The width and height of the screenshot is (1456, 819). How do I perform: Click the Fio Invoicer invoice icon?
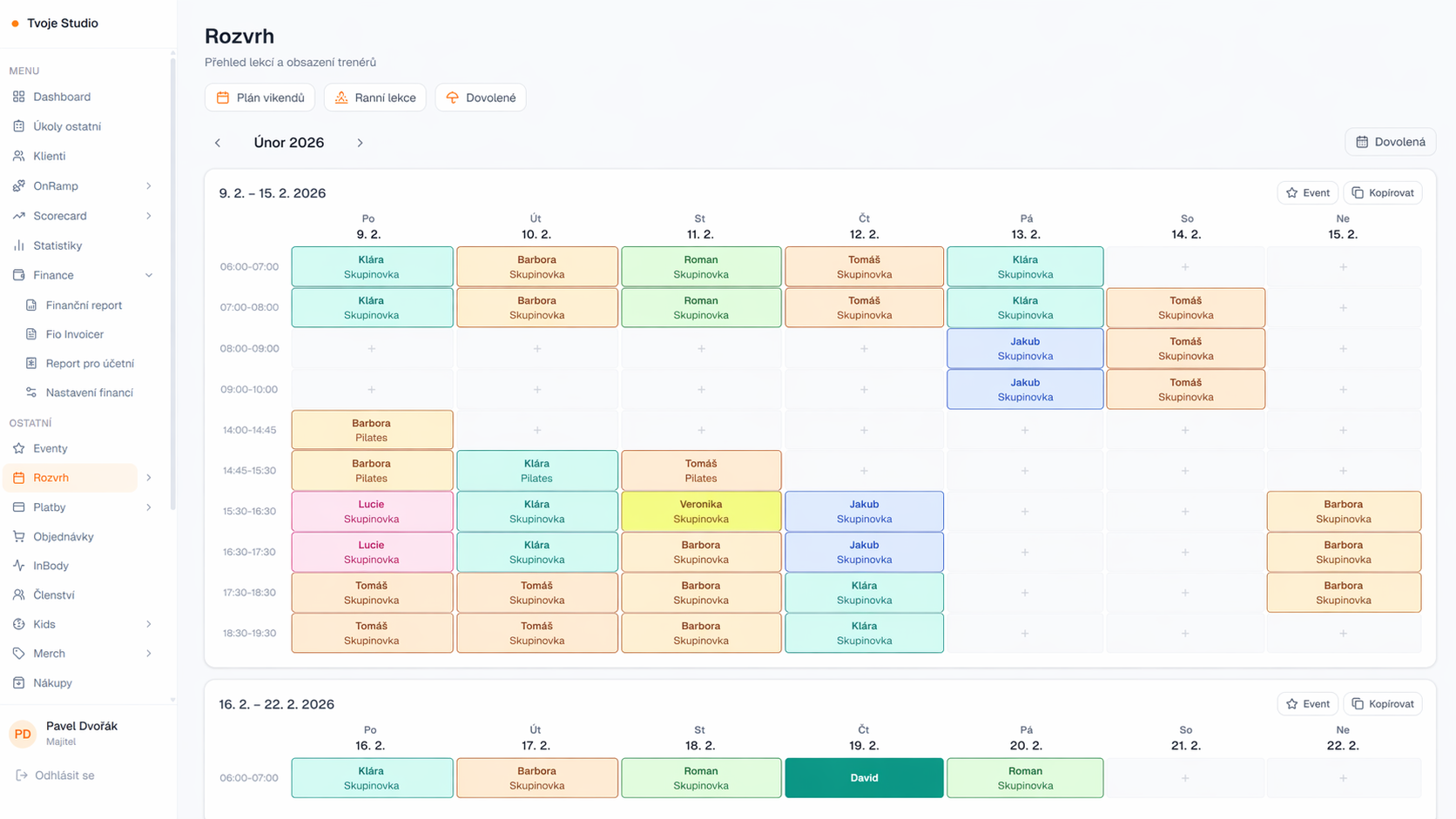[32, 333]
